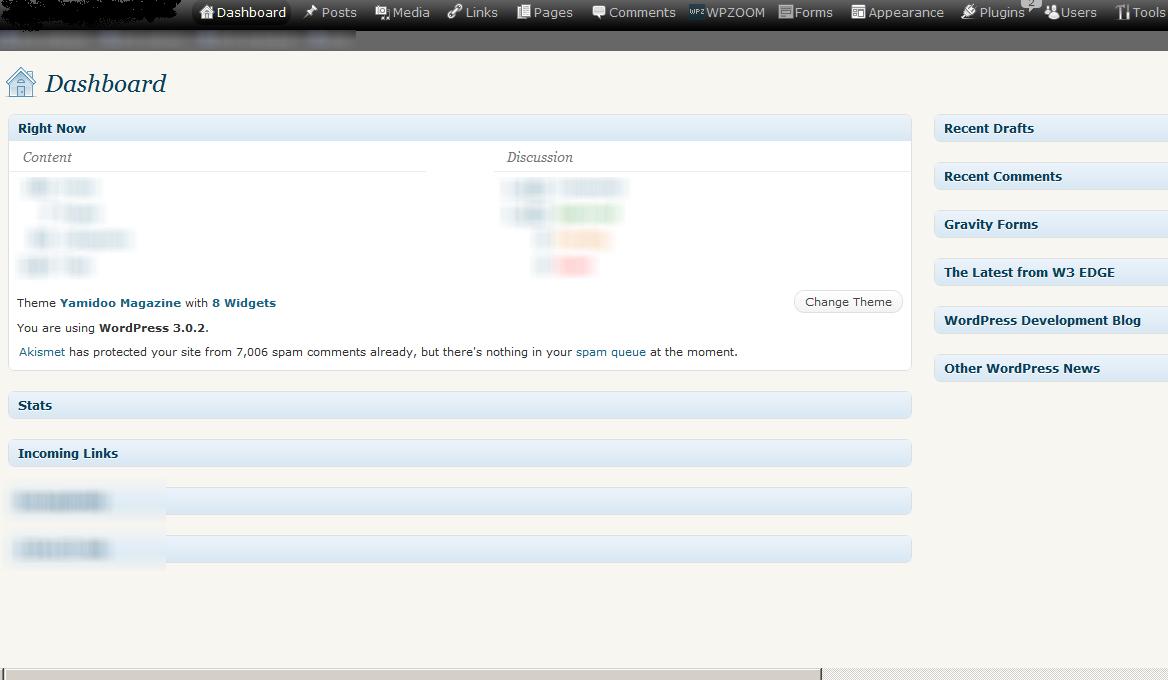This screenshot has height=680, width=1168.
Task: Follow the 8 Widgets link
Action: [x=243, y=303]
